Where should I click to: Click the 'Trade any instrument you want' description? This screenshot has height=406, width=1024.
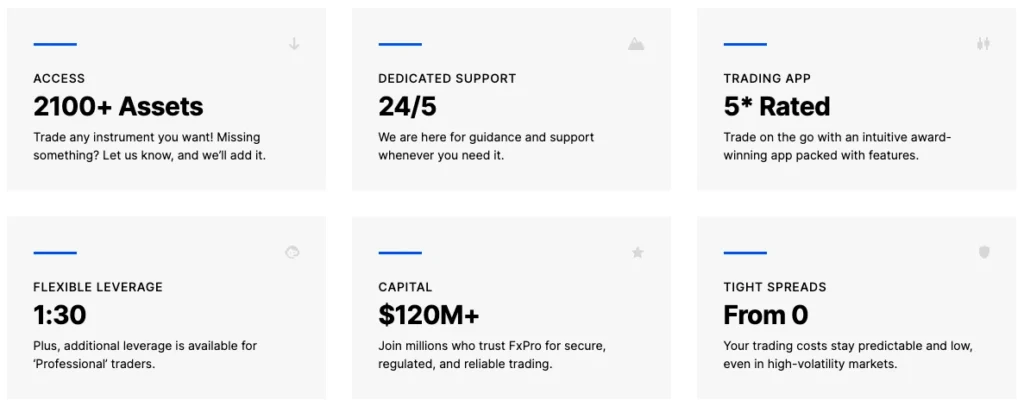(x=150, y=147)
